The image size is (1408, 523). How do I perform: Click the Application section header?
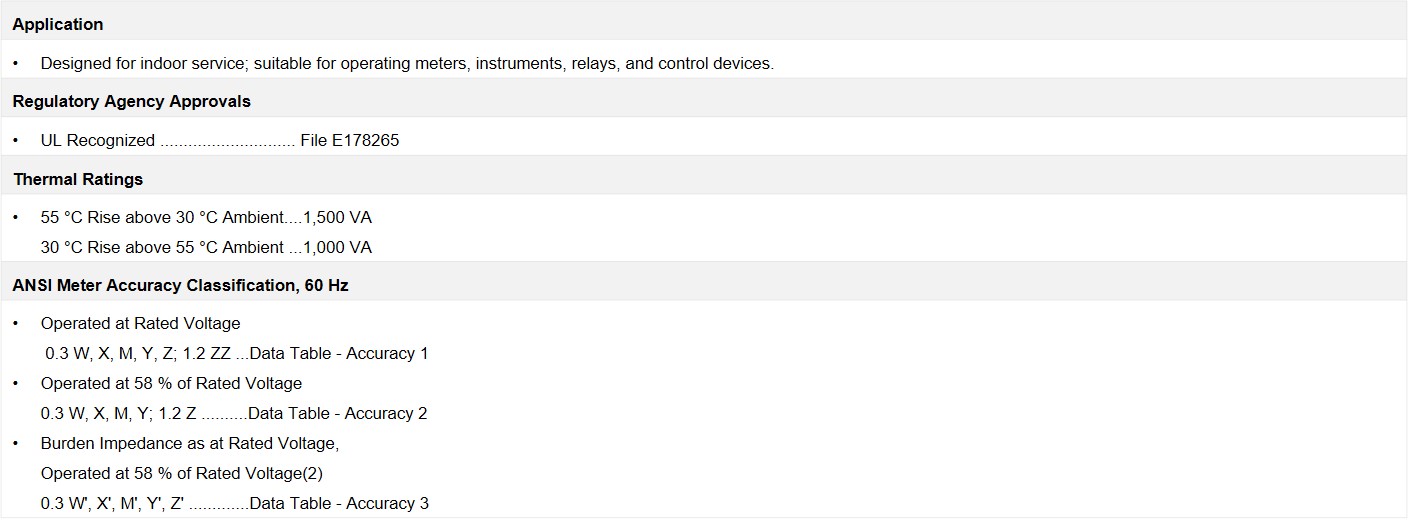coord(58,24)
